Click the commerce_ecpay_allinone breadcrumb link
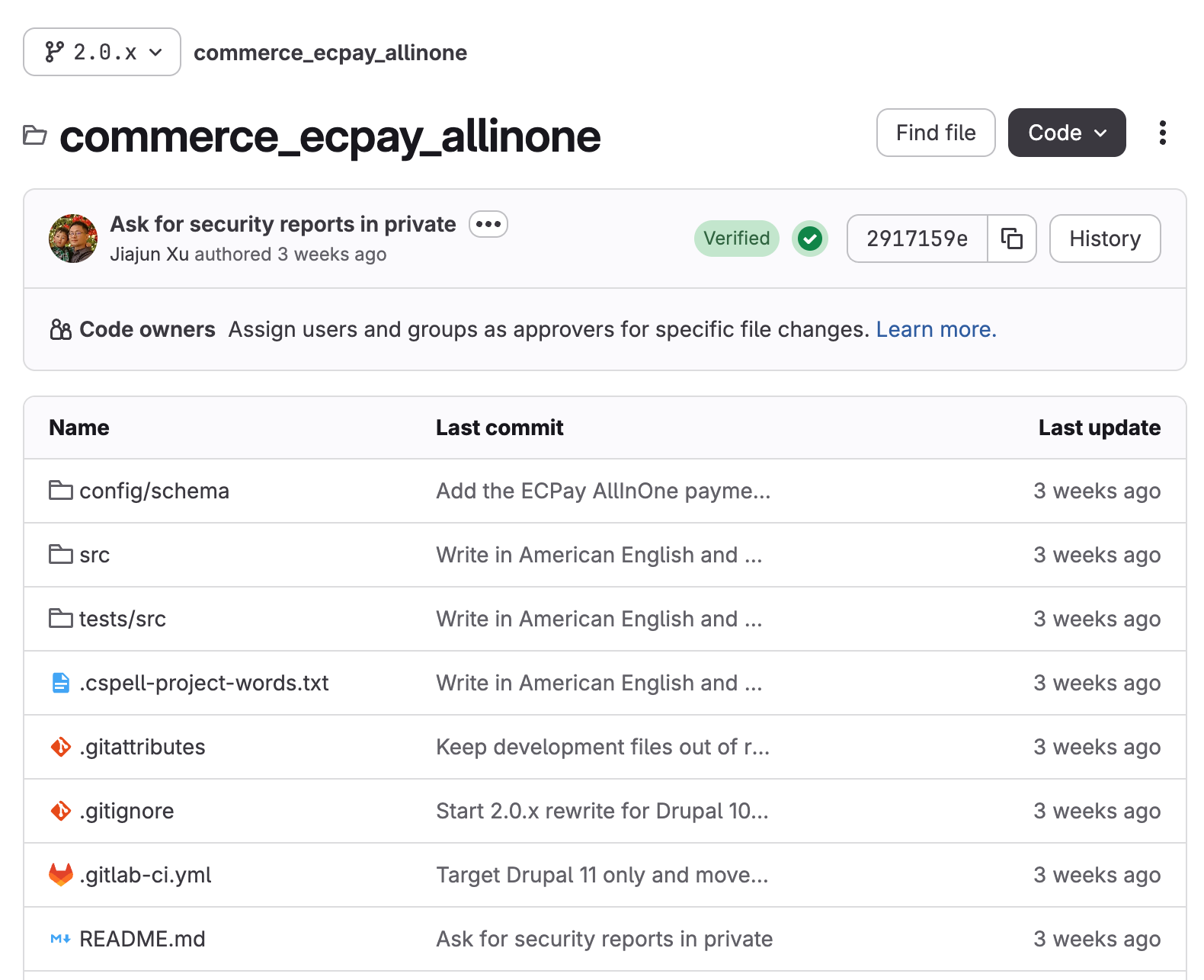 click(330, 53)
